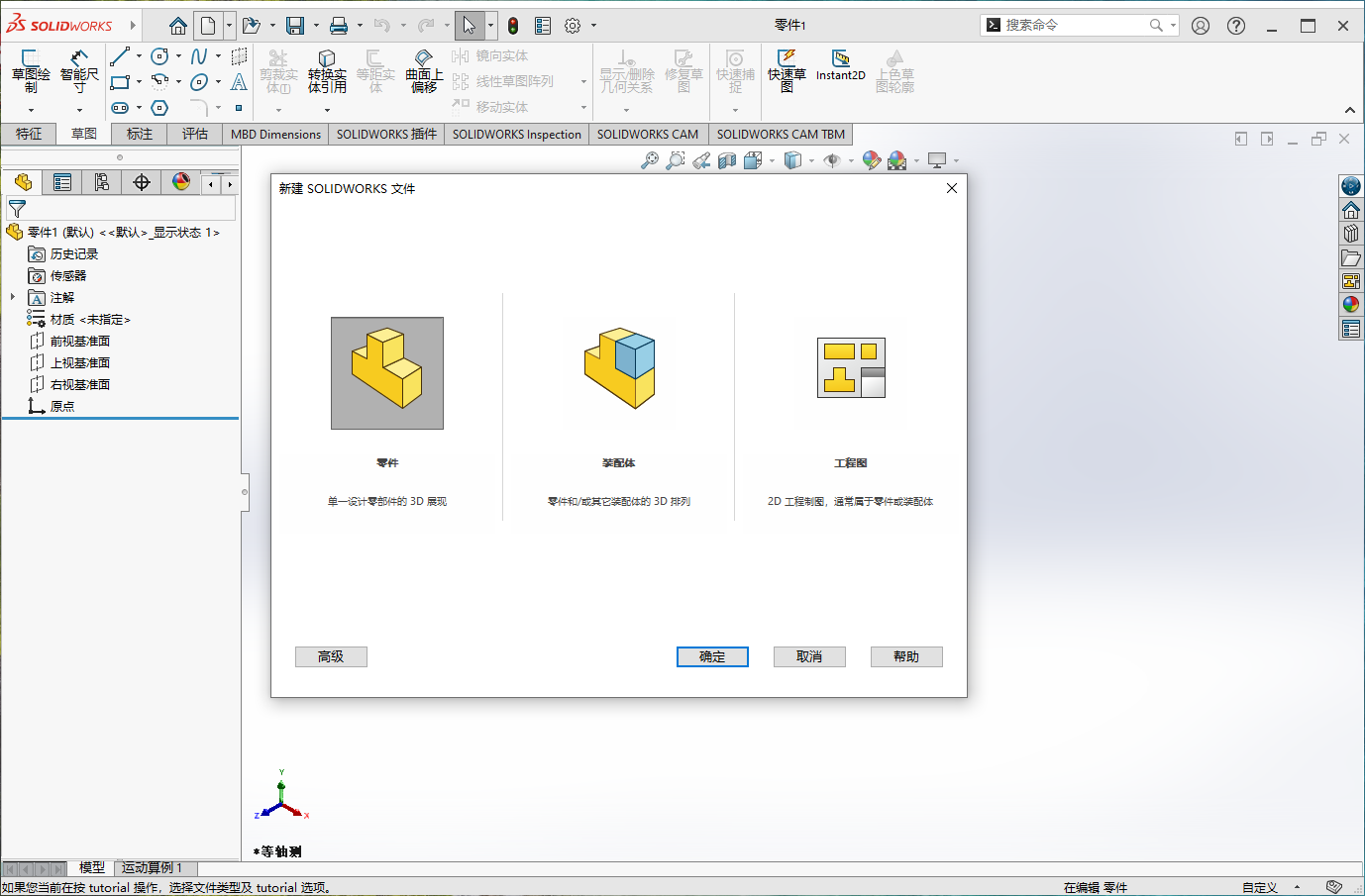Click the Select cursor tool
1365x896 pixels.
pyautogui.click(x=470, y=26)
